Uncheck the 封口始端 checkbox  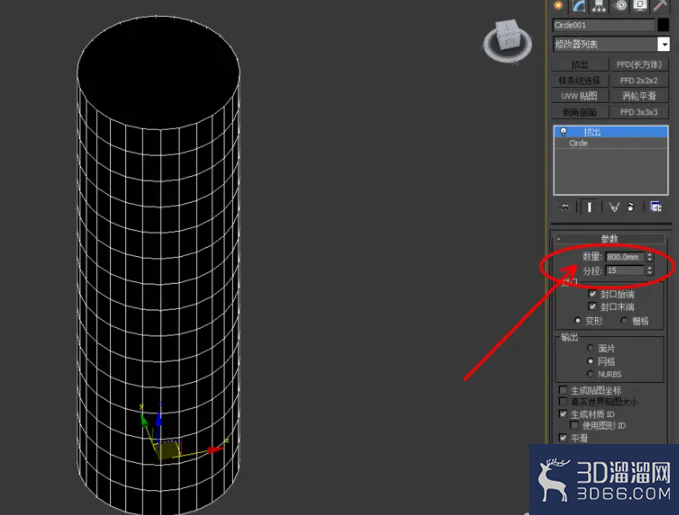(x=592, y=294)
